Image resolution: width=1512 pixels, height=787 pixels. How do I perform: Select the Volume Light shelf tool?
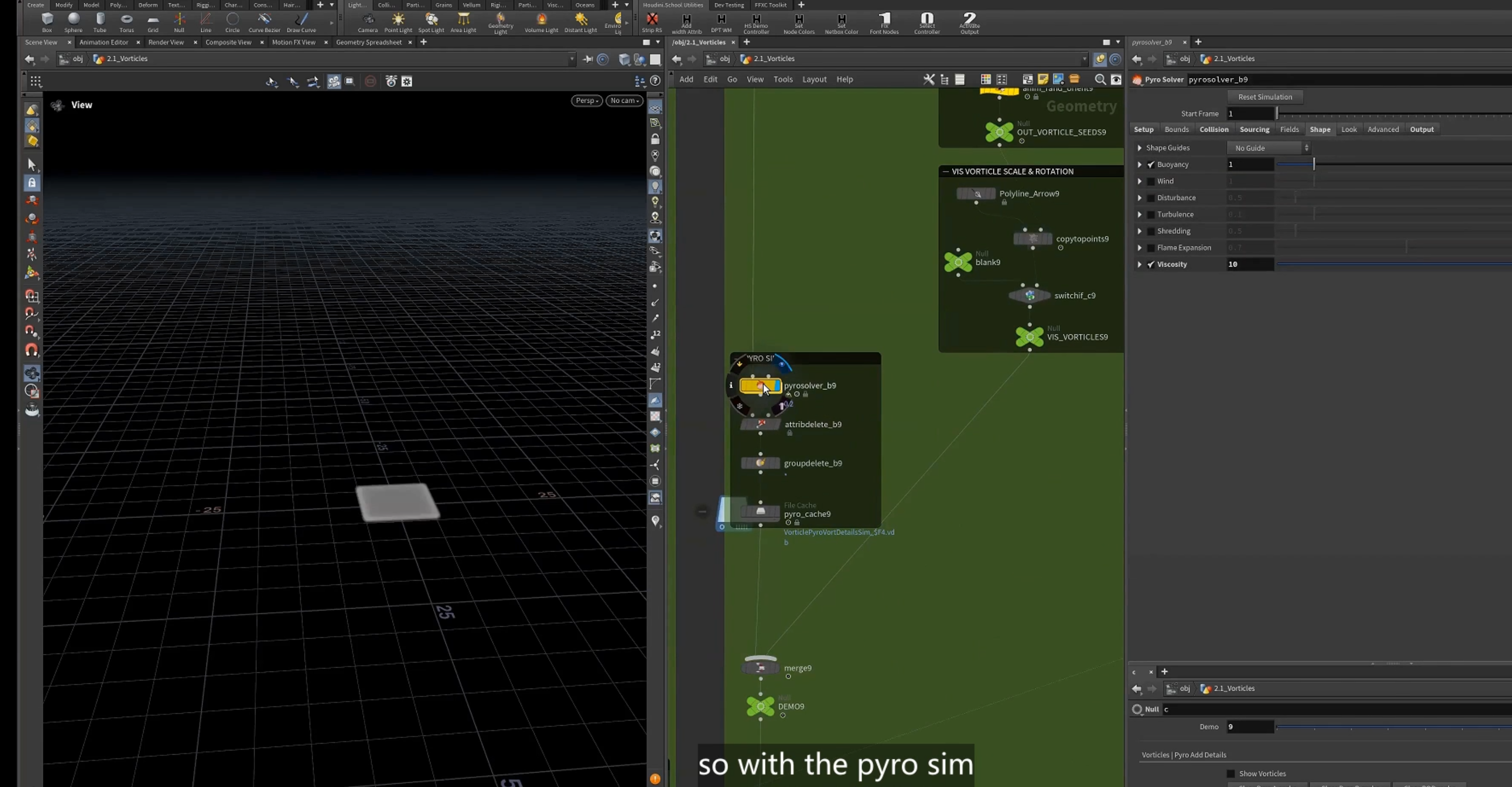541,22
